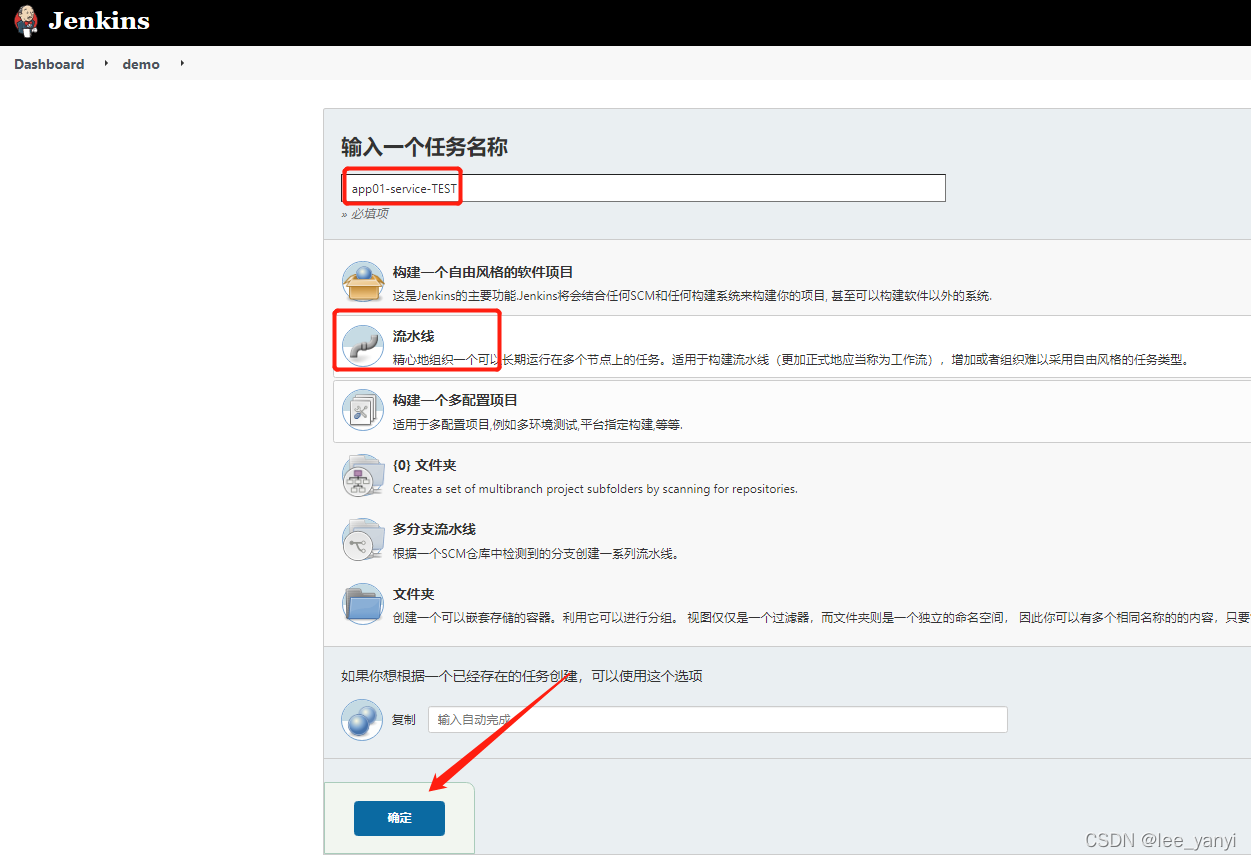Choose 构建一个自由风格的软件项目 title

click(x=483, y=272)
